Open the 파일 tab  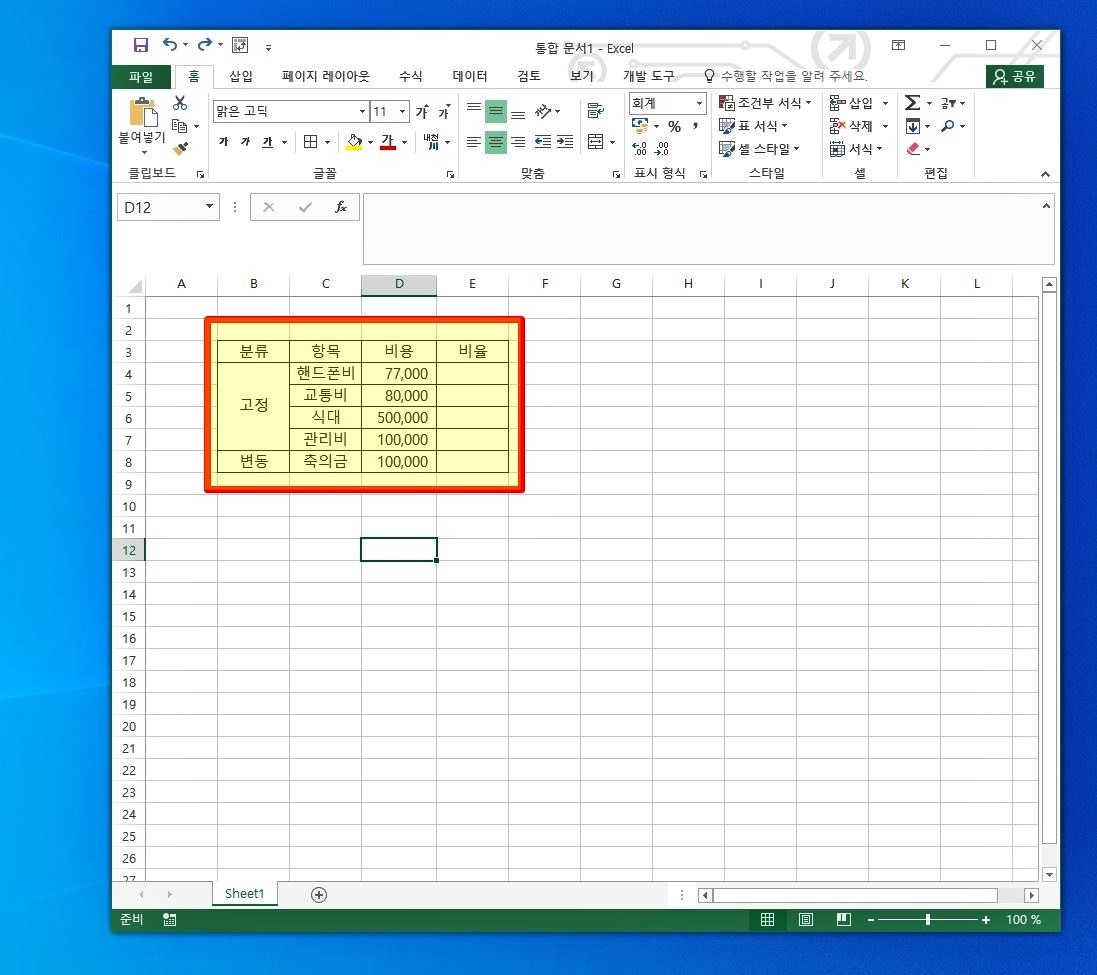[141, 76]
